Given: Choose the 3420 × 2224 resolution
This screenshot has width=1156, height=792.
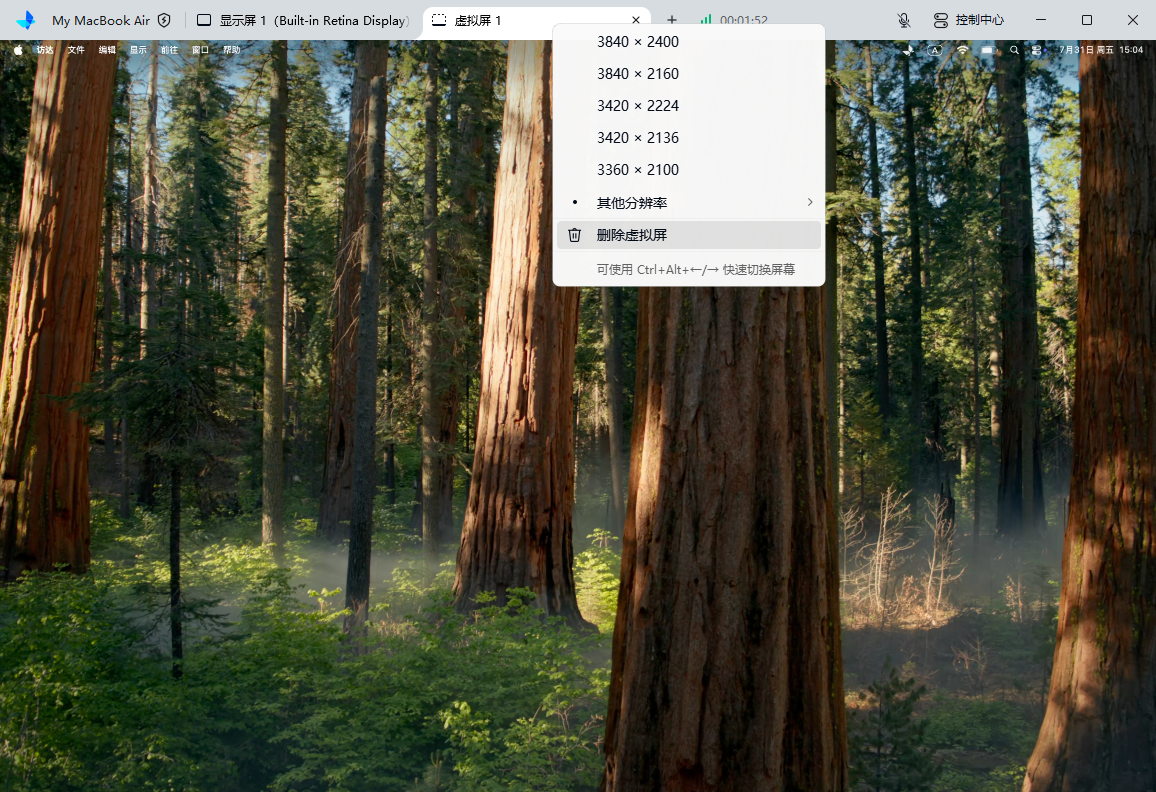Looking at the screenshot, I should pyautogui.click(x=689, y=105).
